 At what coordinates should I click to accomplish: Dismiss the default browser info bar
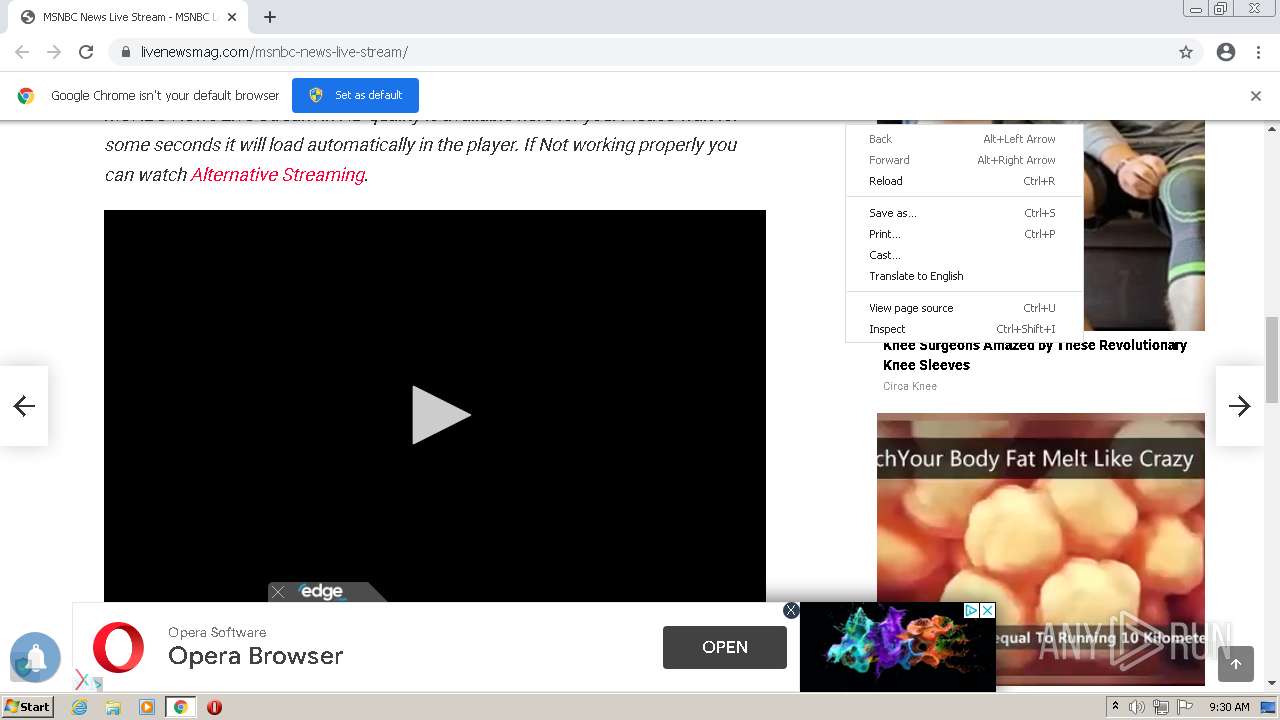coord(1256,96)
